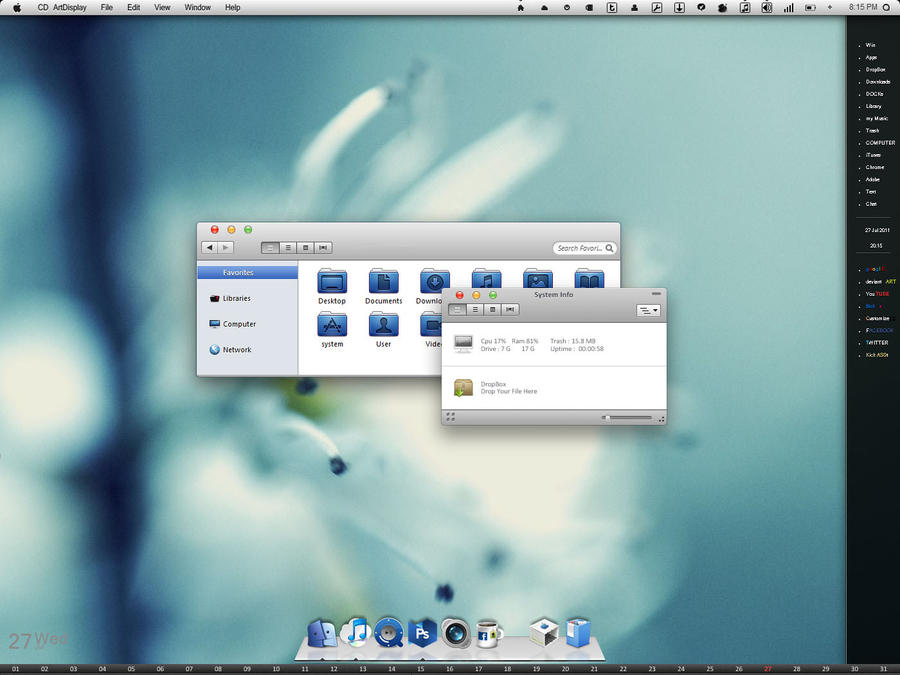Open the system applications folder
Image resolution: width=900 pixels, height=675 pixels.
point(332,324)
